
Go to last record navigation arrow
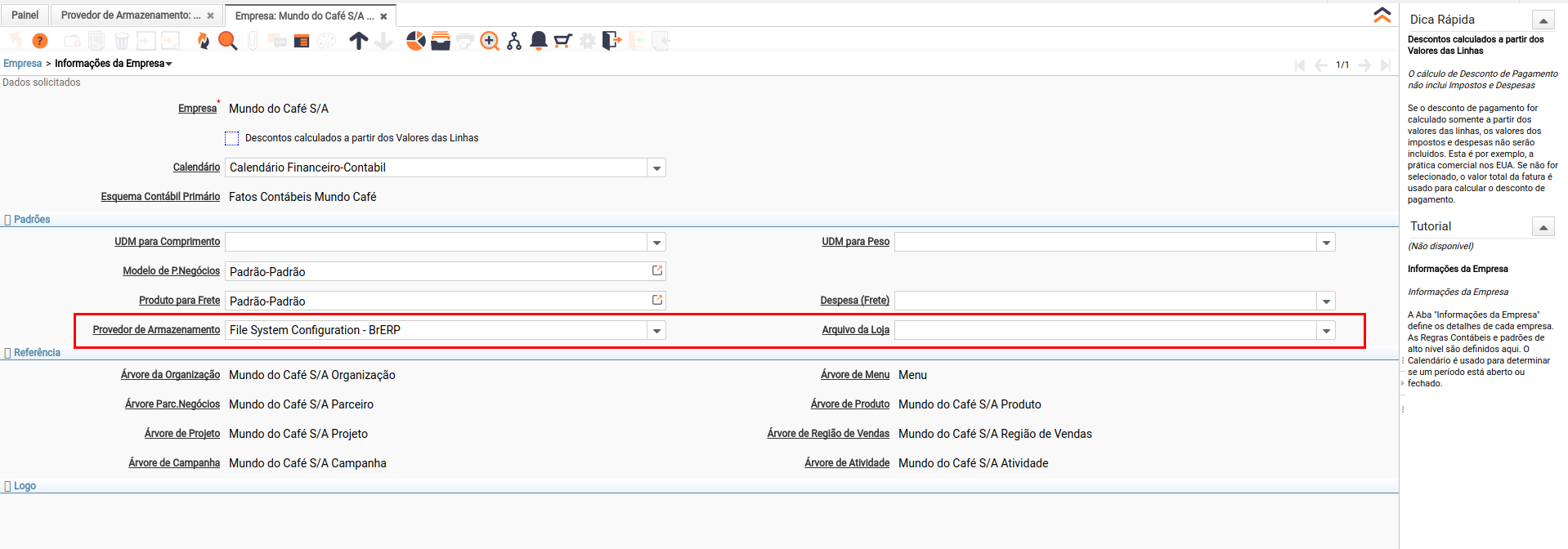tap(1386, 65)
